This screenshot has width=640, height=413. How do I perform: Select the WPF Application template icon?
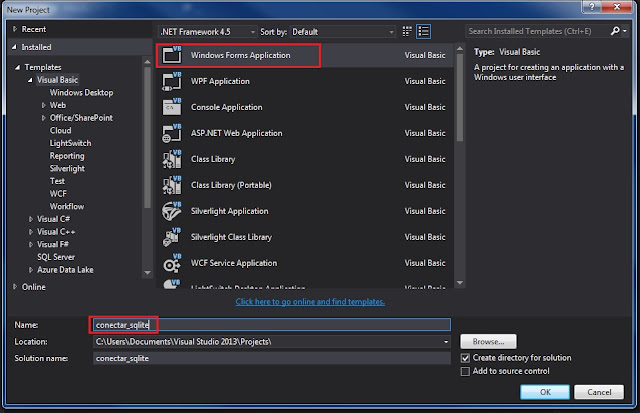[172, 81]
